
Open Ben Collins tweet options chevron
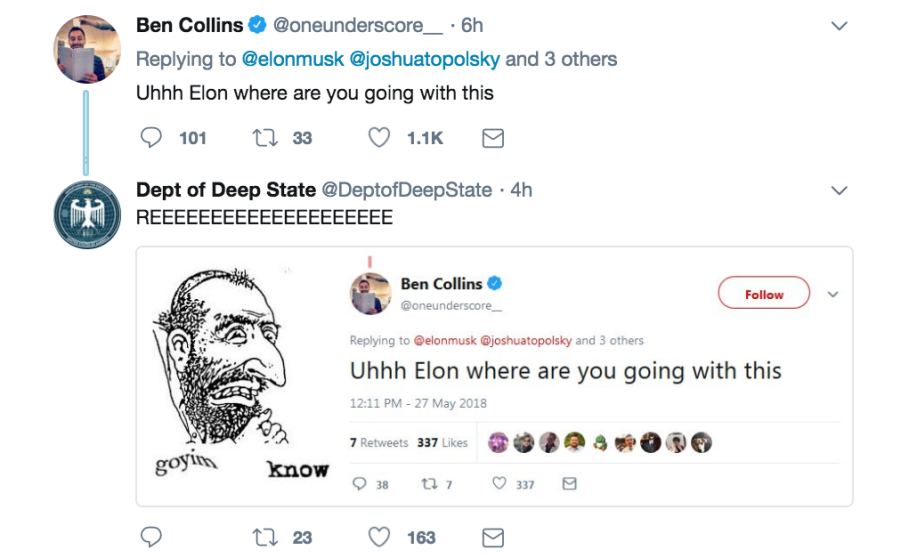point(839,26)
